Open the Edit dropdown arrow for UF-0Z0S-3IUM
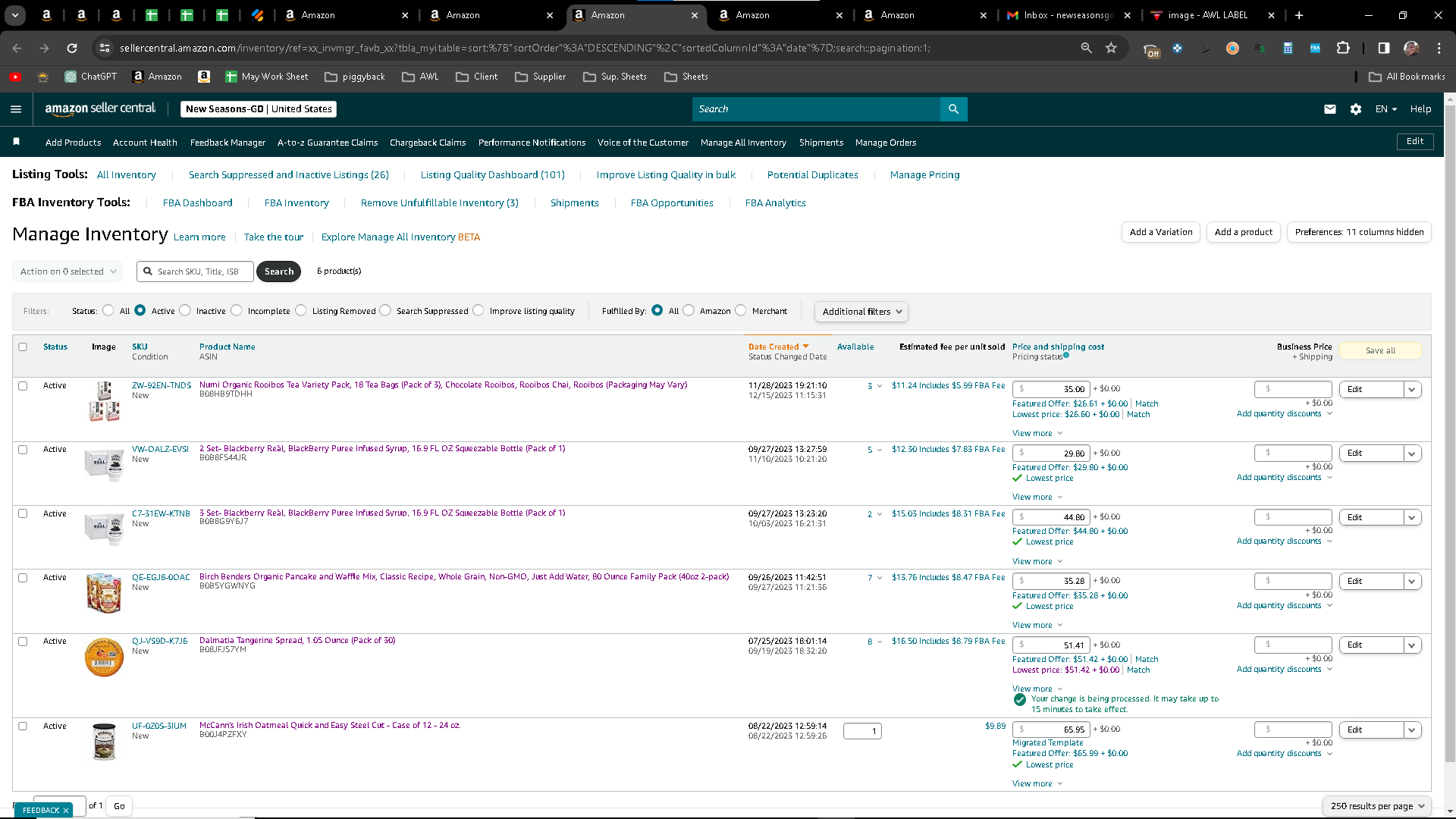The image size is (1456, 819). click(x=1412, y=730)
